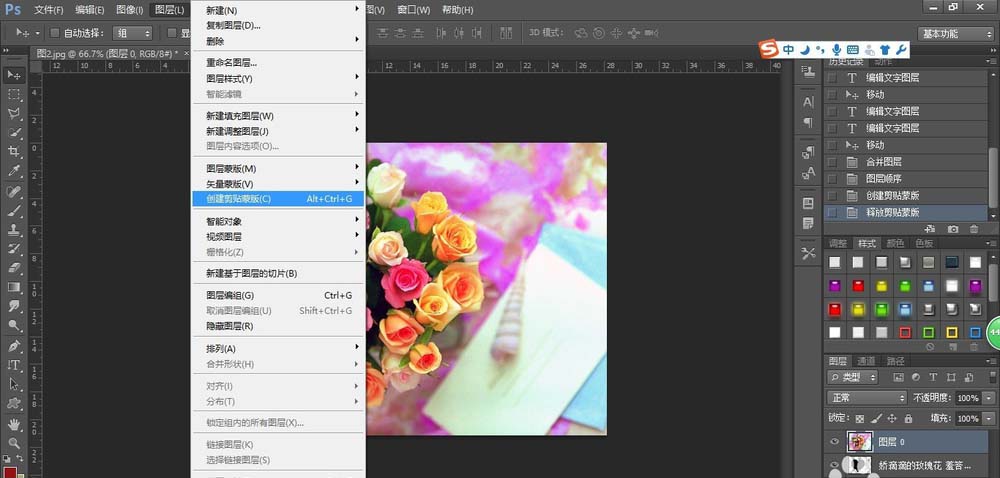This screenshot has height=478, width=1000.
Task: Open the 类型 layer filter dropdown
Action: click(853, 377)
